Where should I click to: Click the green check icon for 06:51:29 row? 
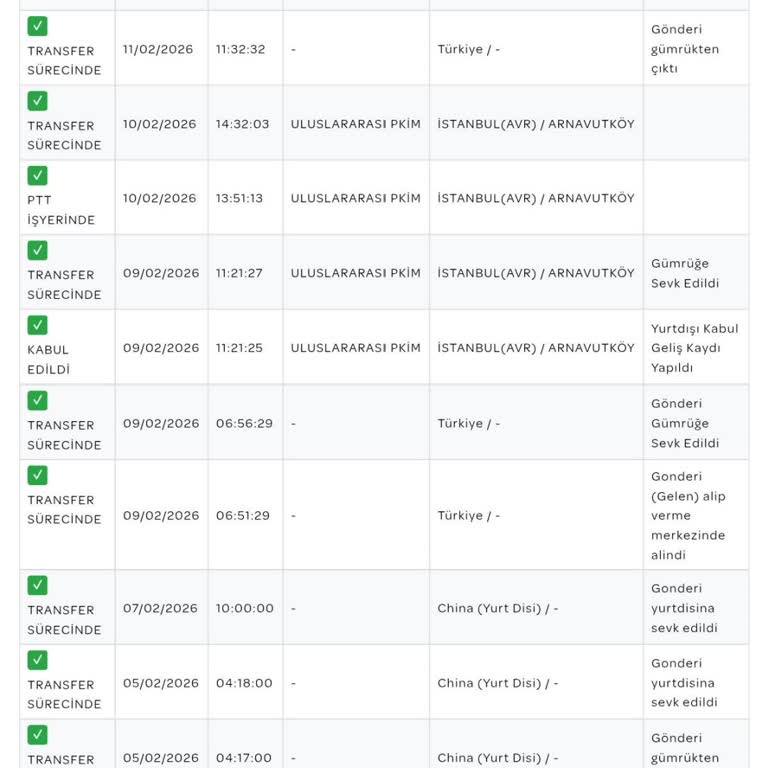(x=37, y=475)
